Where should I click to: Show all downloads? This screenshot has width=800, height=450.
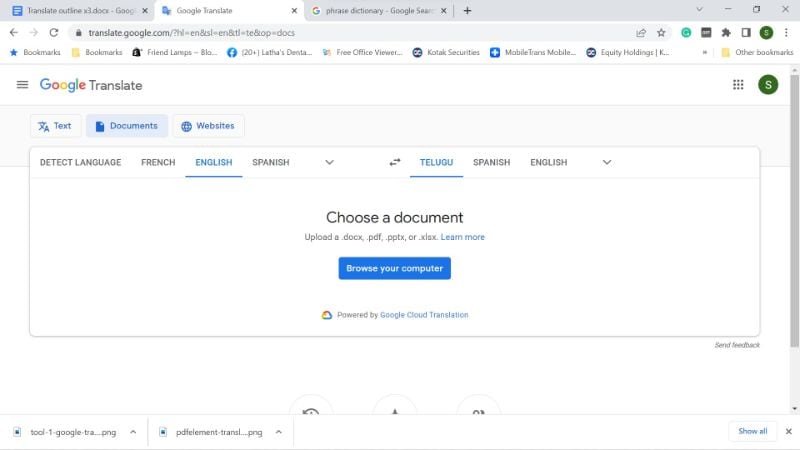click(x=752, y=432)
